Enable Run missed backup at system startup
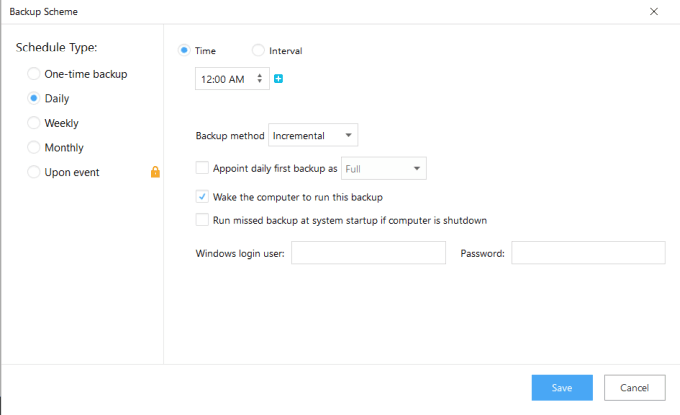Viewport: 680px width, 415px height. click(x=203, y=220)
